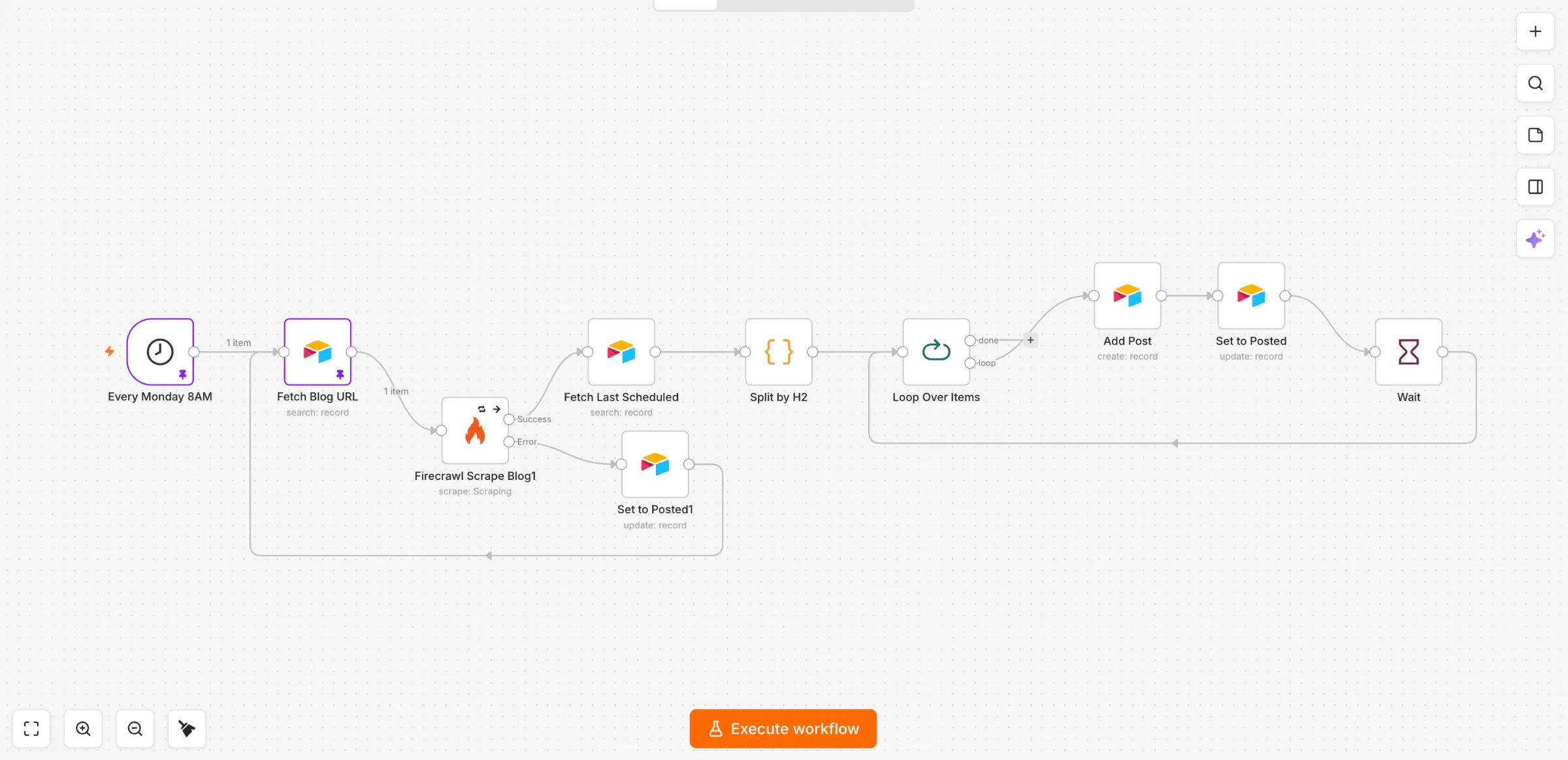Click the output handle of Wait node
The height and width of the screenshot is (760, 1568).
(x=1443, y=352)
